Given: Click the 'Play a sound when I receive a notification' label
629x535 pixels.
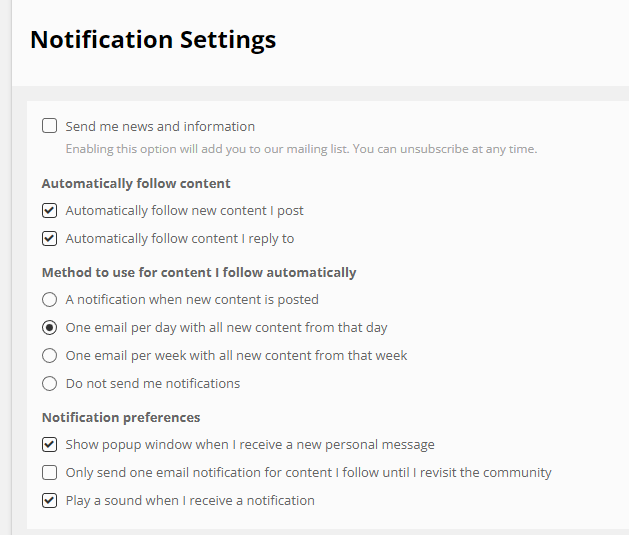Looking at the screenshot, I should point(190,501).
